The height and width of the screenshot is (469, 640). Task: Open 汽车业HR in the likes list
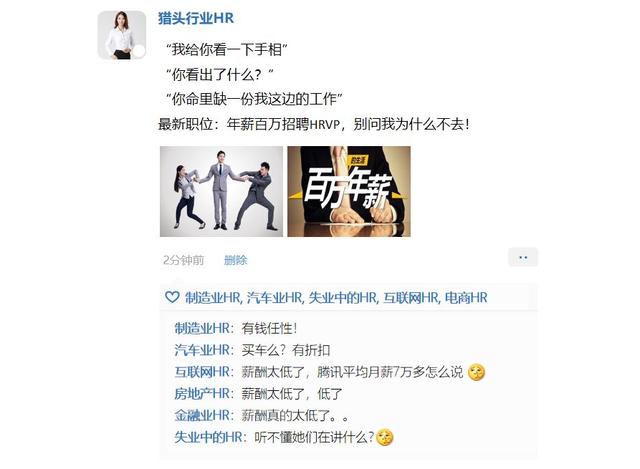[275, 298]
